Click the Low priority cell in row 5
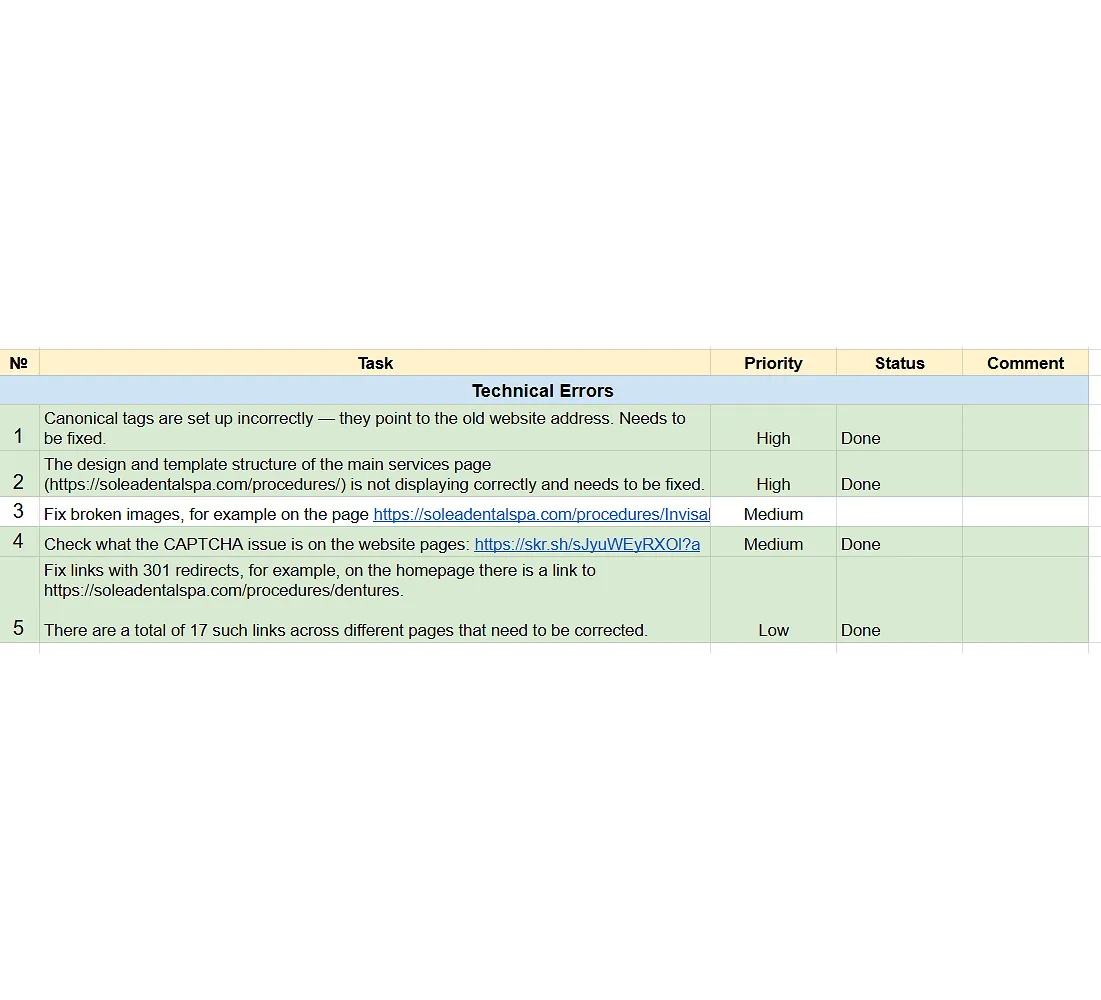Image resolution: width=1101 pixels, height=1000 pixels. tap(772, 600)
